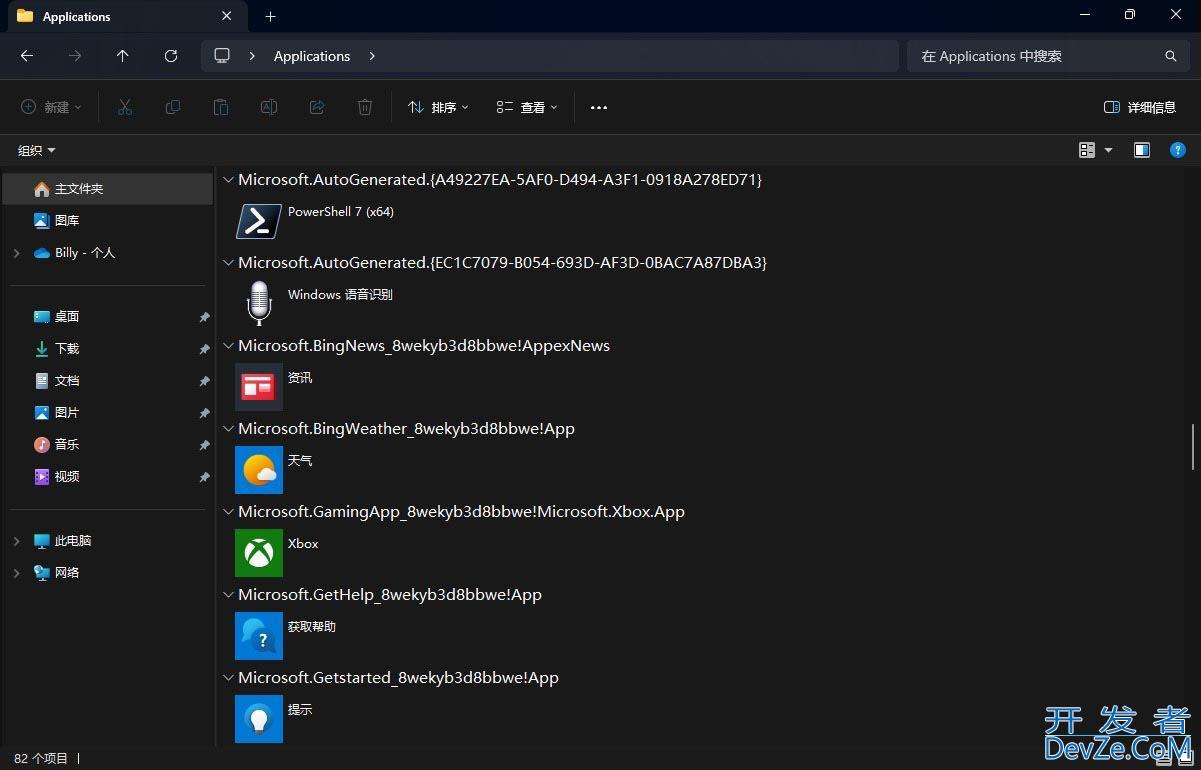Open the 新建 new item dropdown
Viewport: 1201px width, 770px height.
tap(51, 107)
